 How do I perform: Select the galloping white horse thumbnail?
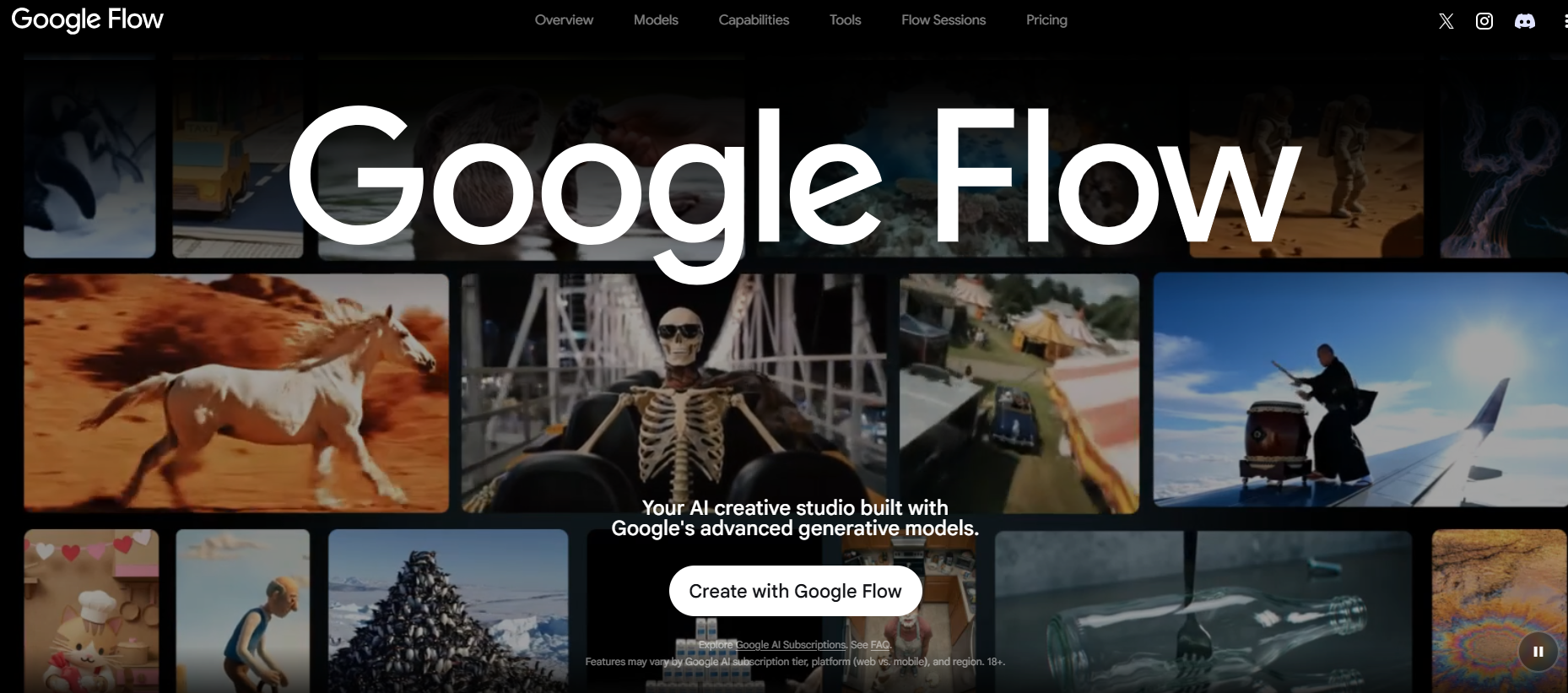coord(236,393)
